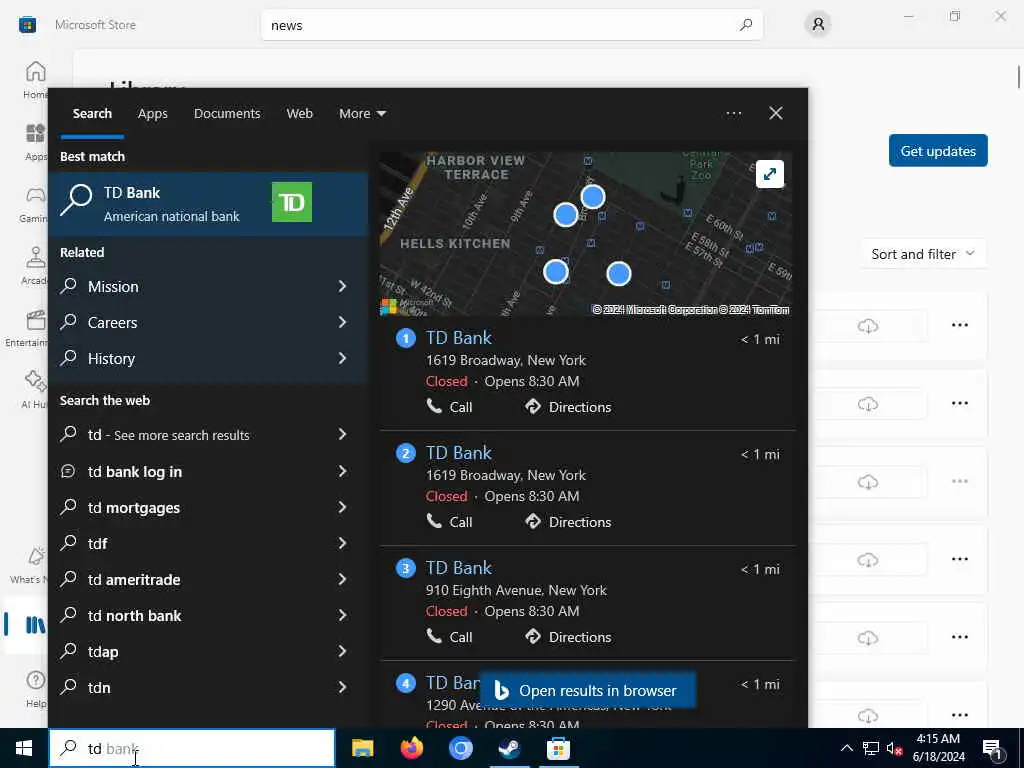Open TD Bank result number 2 link
Image resolution: width=1024 pixels, height=768 pixels.
458,453
